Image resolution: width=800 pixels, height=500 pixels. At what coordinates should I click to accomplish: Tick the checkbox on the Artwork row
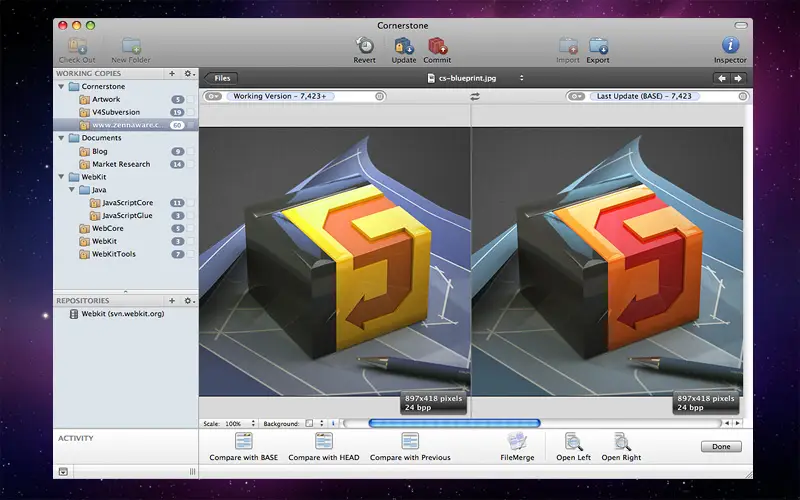(x=190, y=99)
